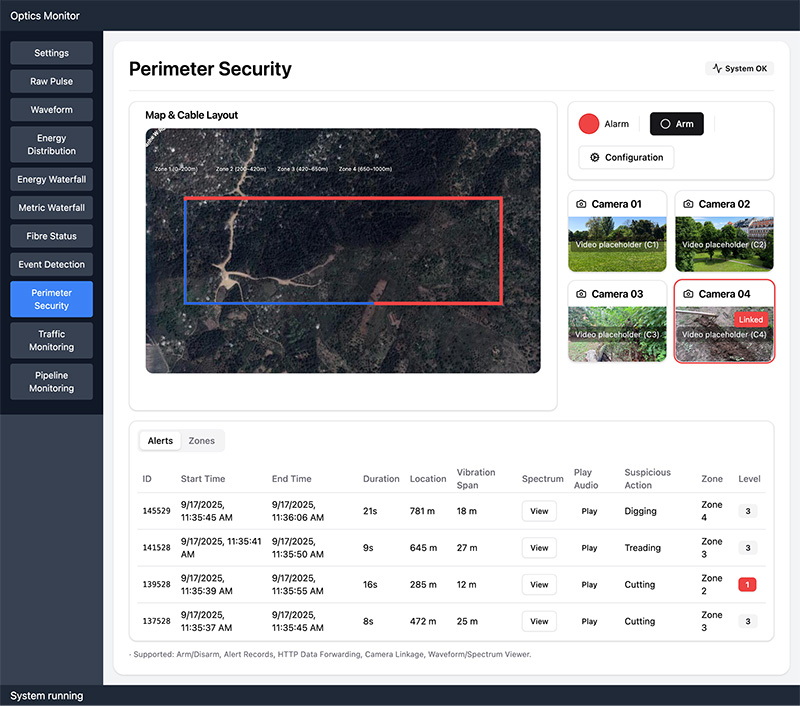Click the camera icon beside Camera 04

tap(689, 294)
